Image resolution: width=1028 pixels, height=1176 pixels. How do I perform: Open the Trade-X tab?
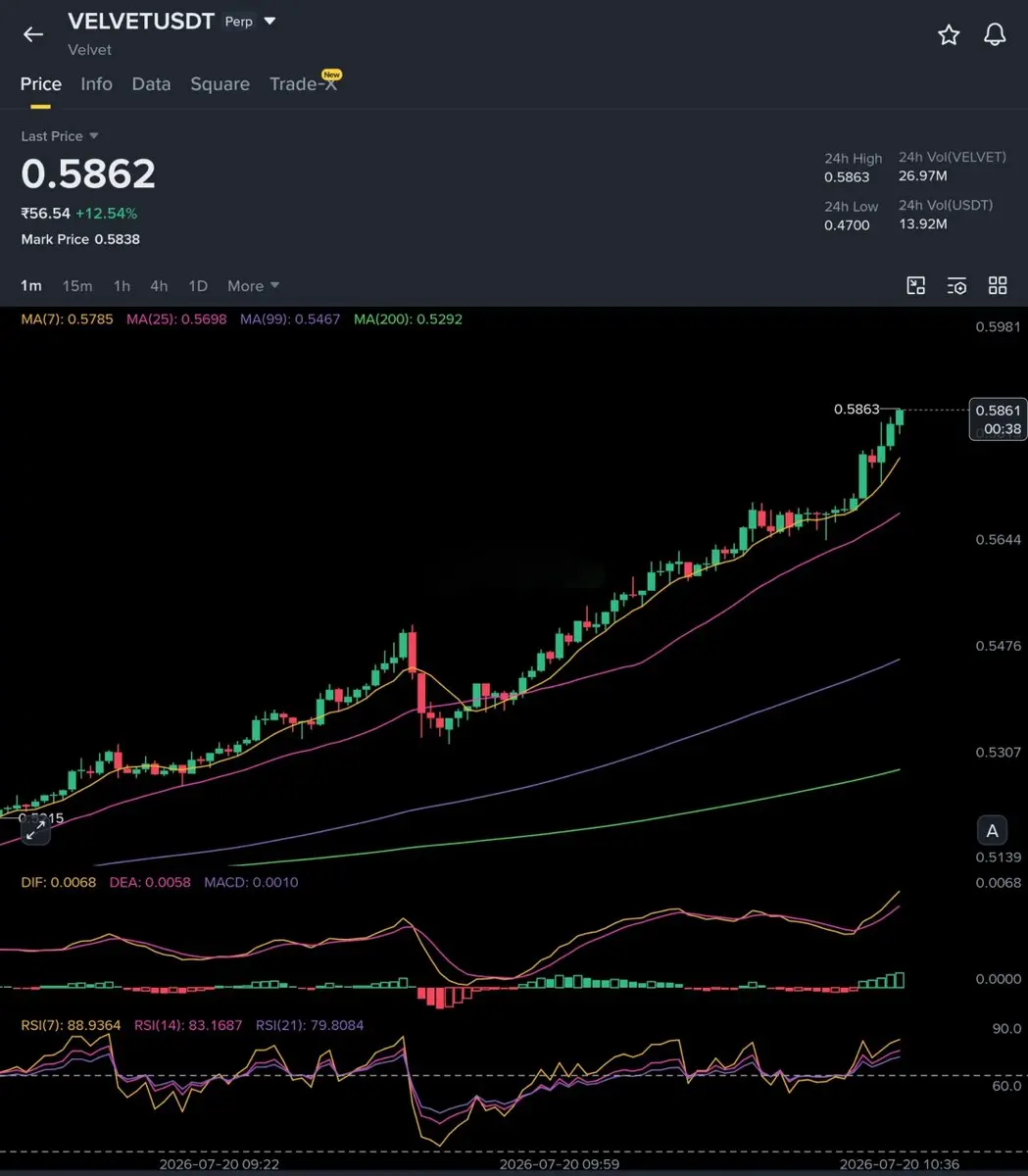click(304, 84)
